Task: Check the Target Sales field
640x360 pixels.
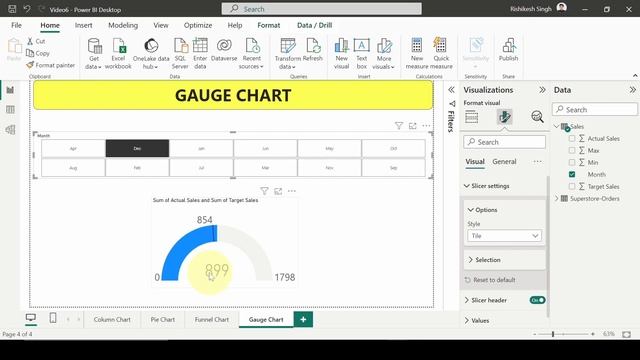Action: click(x=572, y=186)
